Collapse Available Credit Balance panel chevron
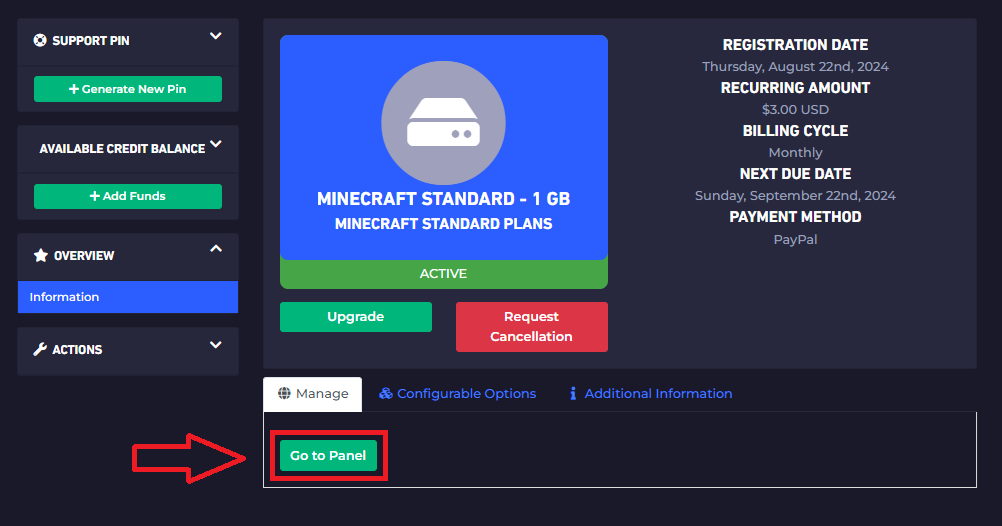The width and height of the screenshot is (1002, 526). [216, 144]
